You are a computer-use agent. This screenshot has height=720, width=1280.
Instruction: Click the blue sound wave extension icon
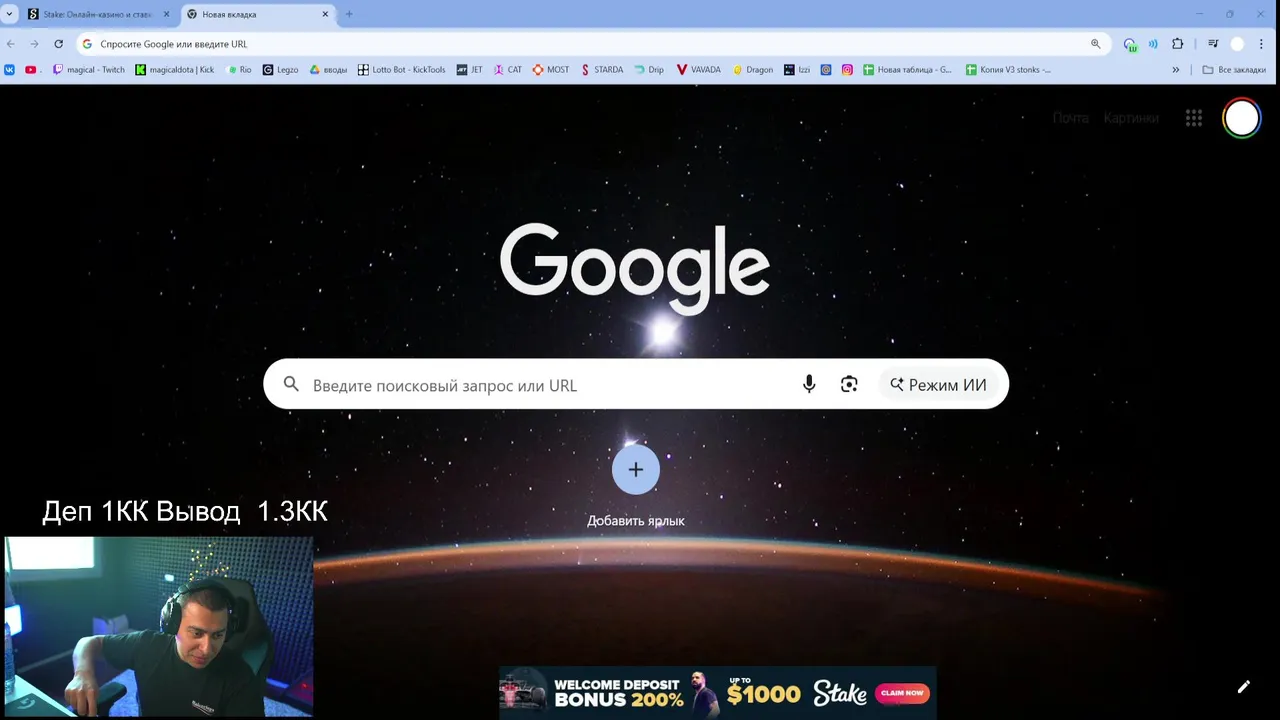pos(1153,44)
